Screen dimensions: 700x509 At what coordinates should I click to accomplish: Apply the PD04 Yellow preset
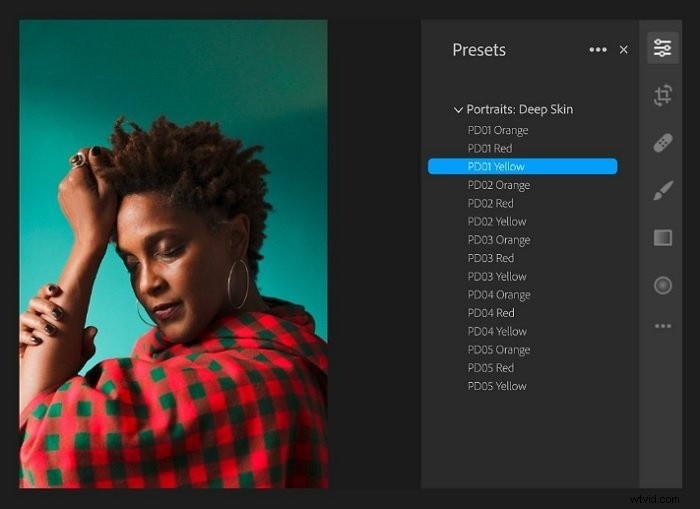[x=497, y=331]
